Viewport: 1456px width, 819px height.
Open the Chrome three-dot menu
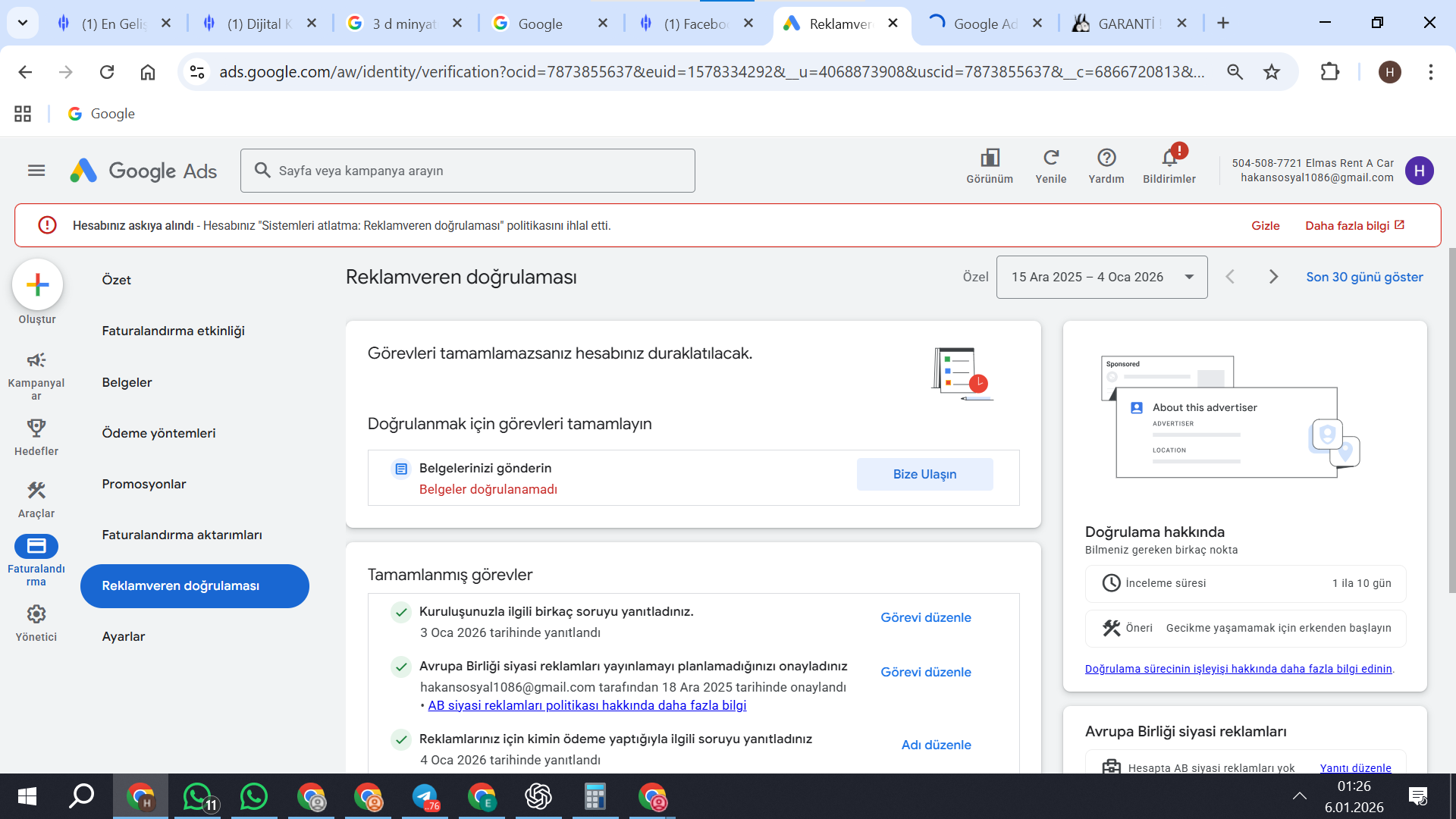tap(1431, 72)
